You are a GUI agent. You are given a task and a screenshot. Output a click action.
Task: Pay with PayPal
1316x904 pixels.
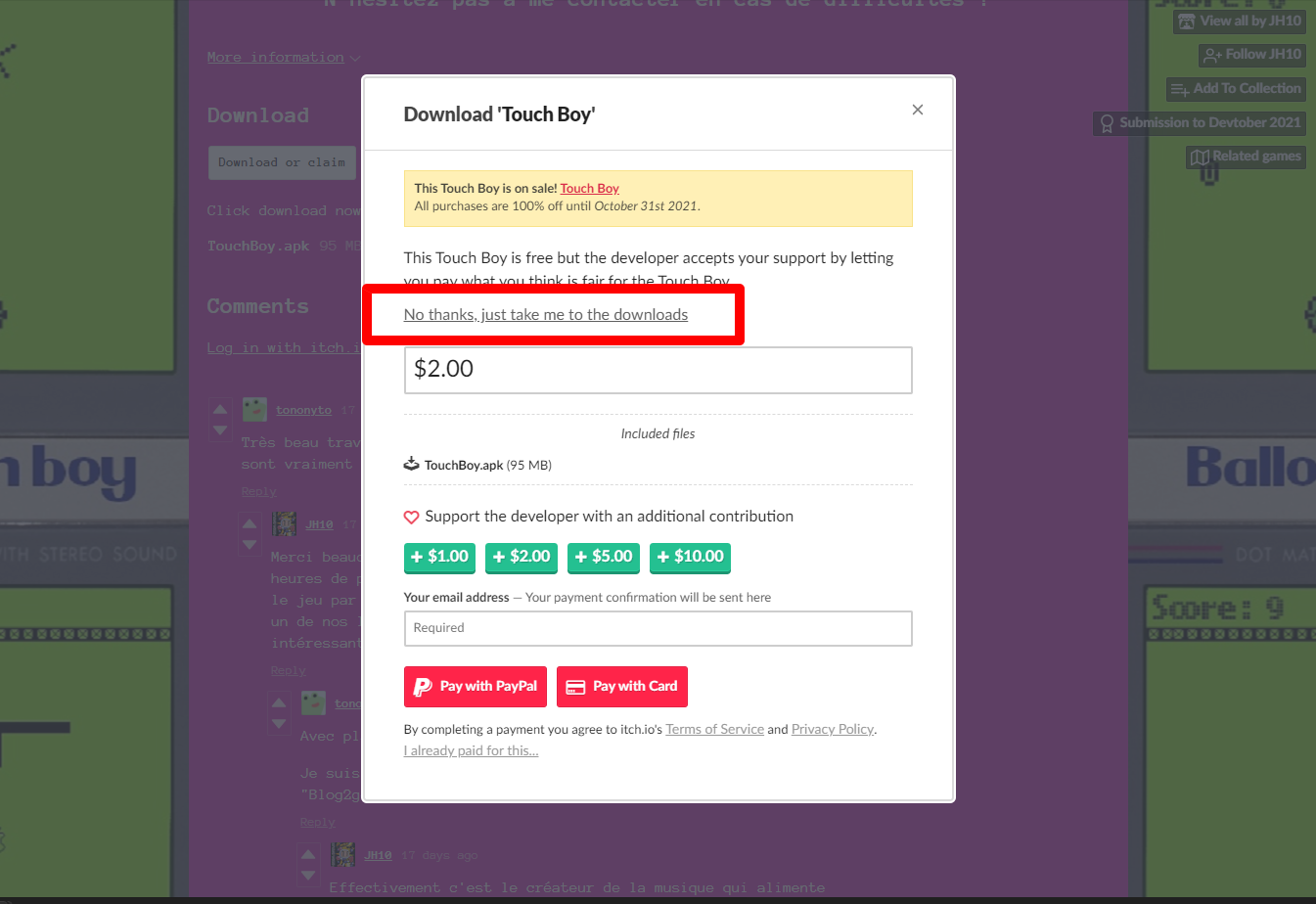(476, 687)
